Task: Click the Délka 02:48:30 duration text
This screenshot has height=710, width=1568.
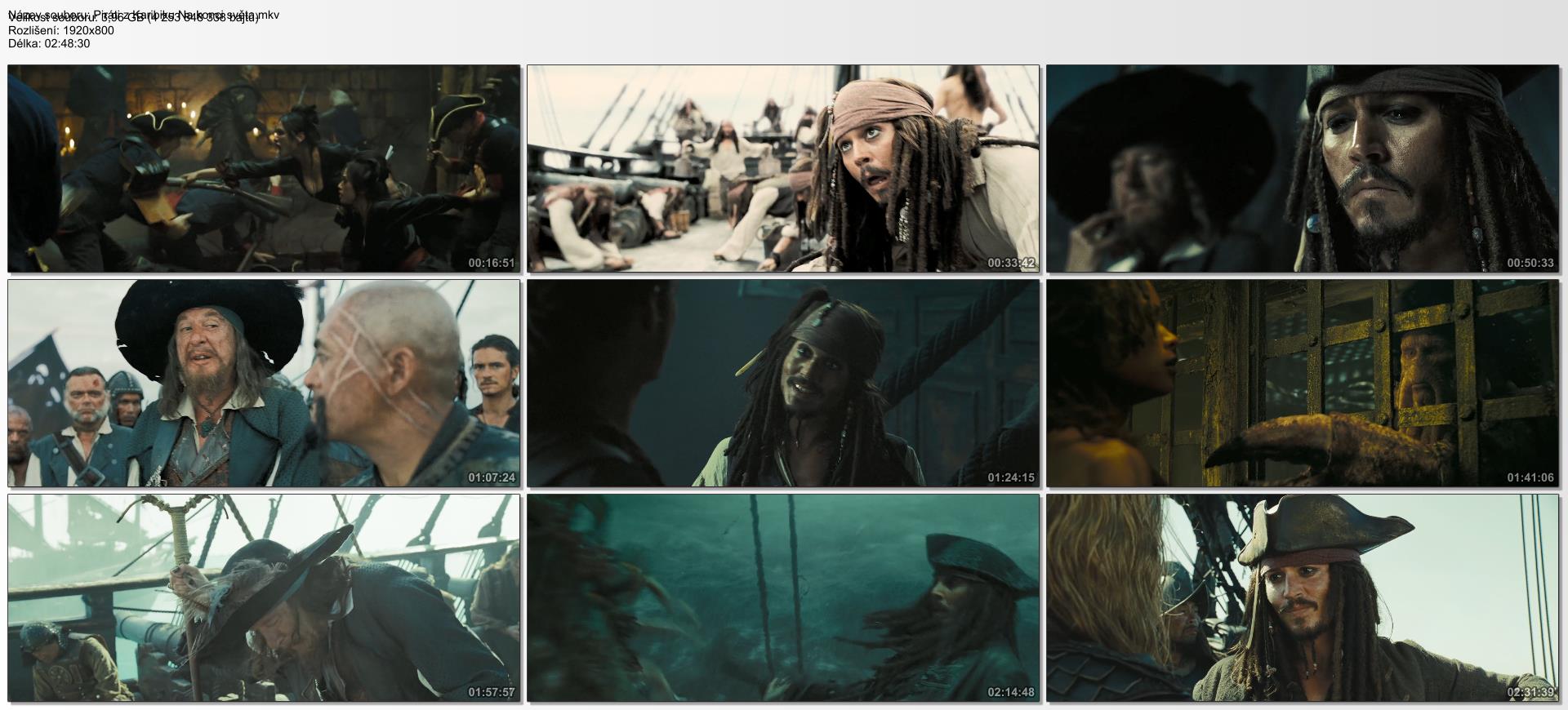Action: [49, 43]
